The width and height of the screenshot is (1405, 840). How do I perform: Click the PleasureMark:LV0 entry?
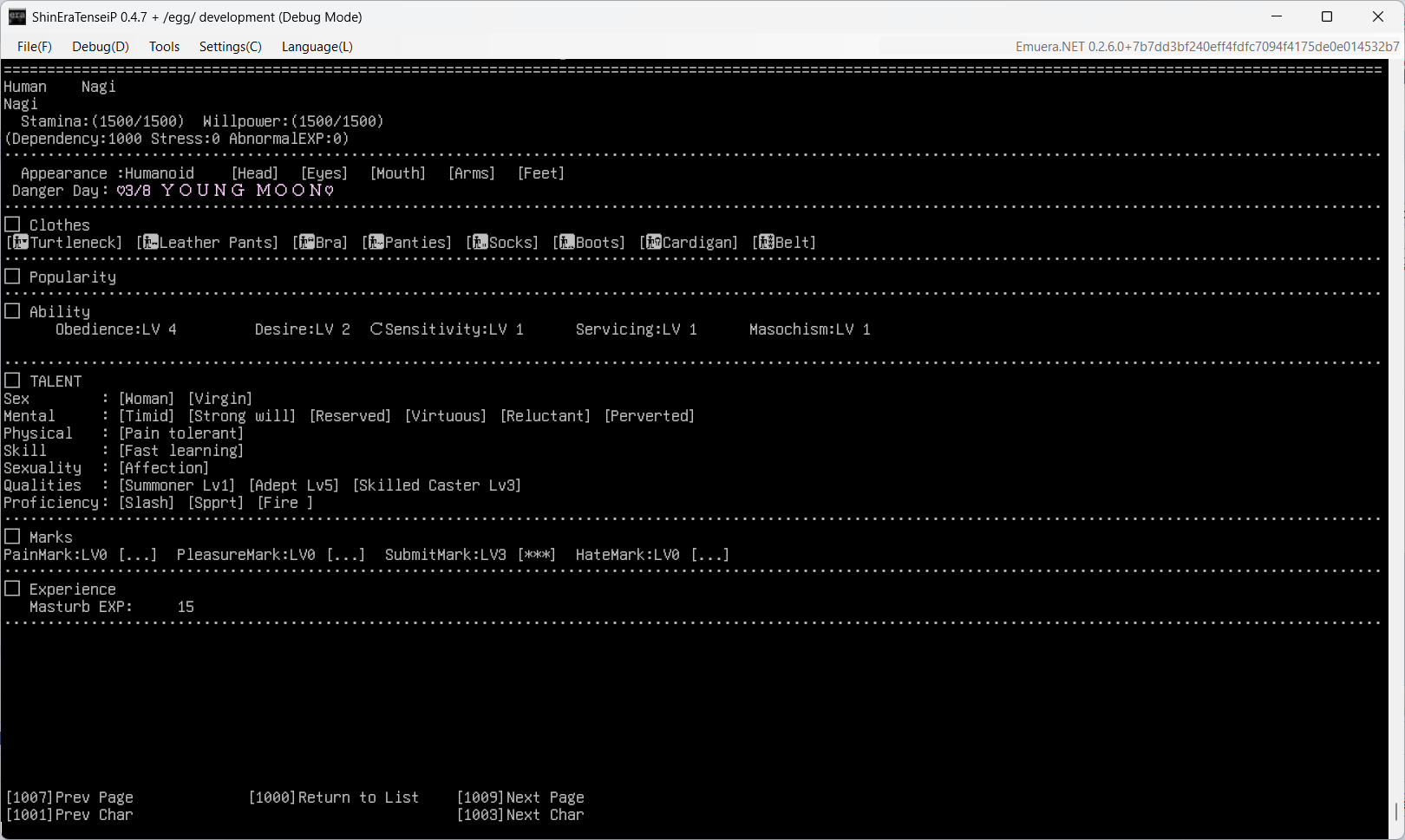tap(271, 555)
